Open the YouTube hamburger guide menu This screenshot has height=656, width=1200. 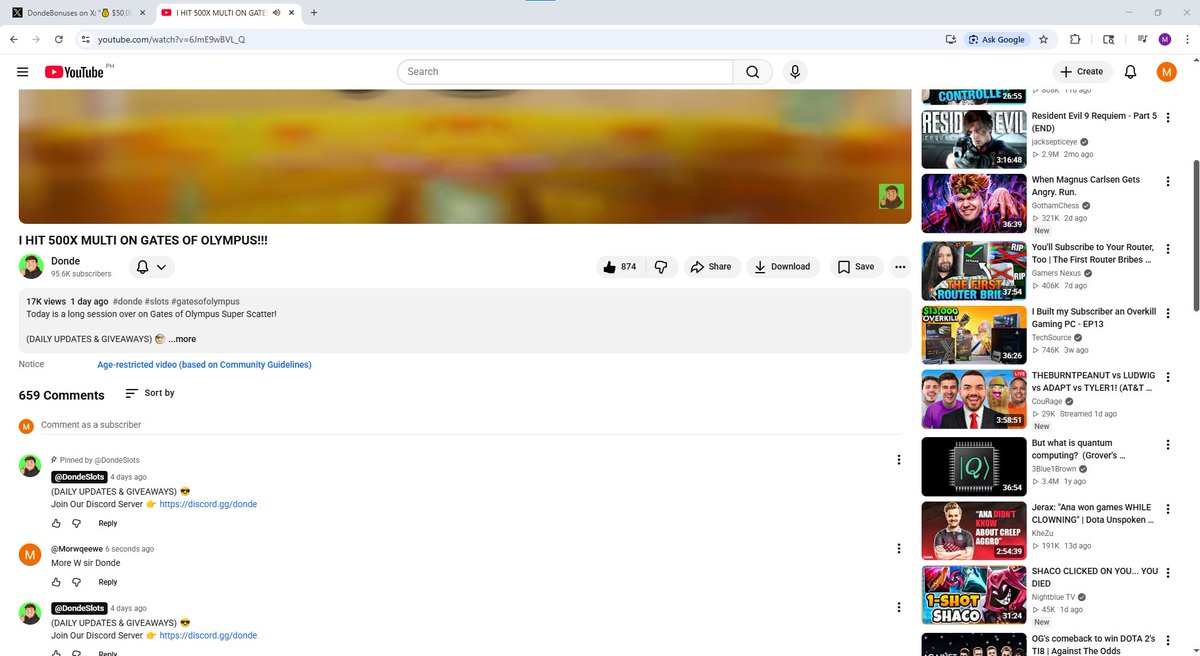(23, 72)
